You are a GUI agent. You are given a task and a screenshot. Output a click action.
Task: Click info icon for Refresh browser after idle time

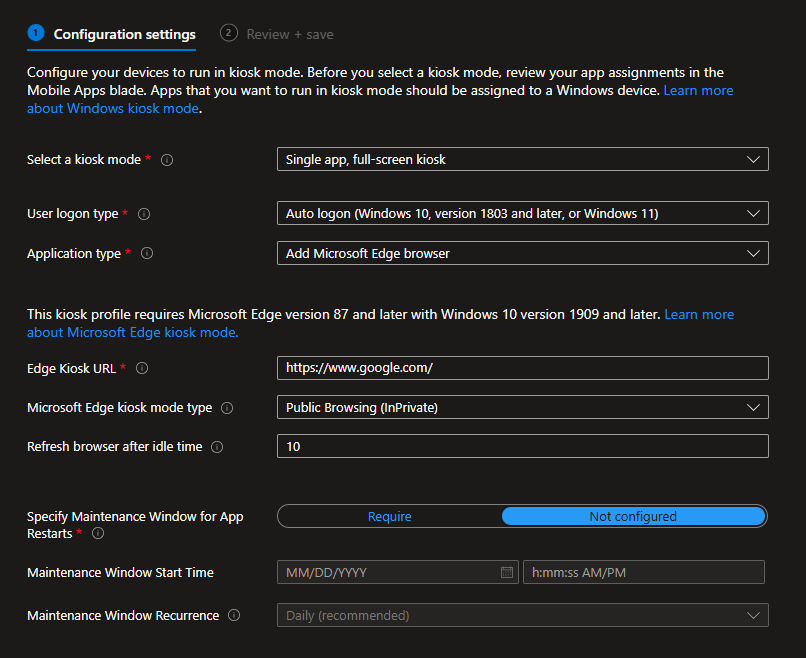pos(217,447)
